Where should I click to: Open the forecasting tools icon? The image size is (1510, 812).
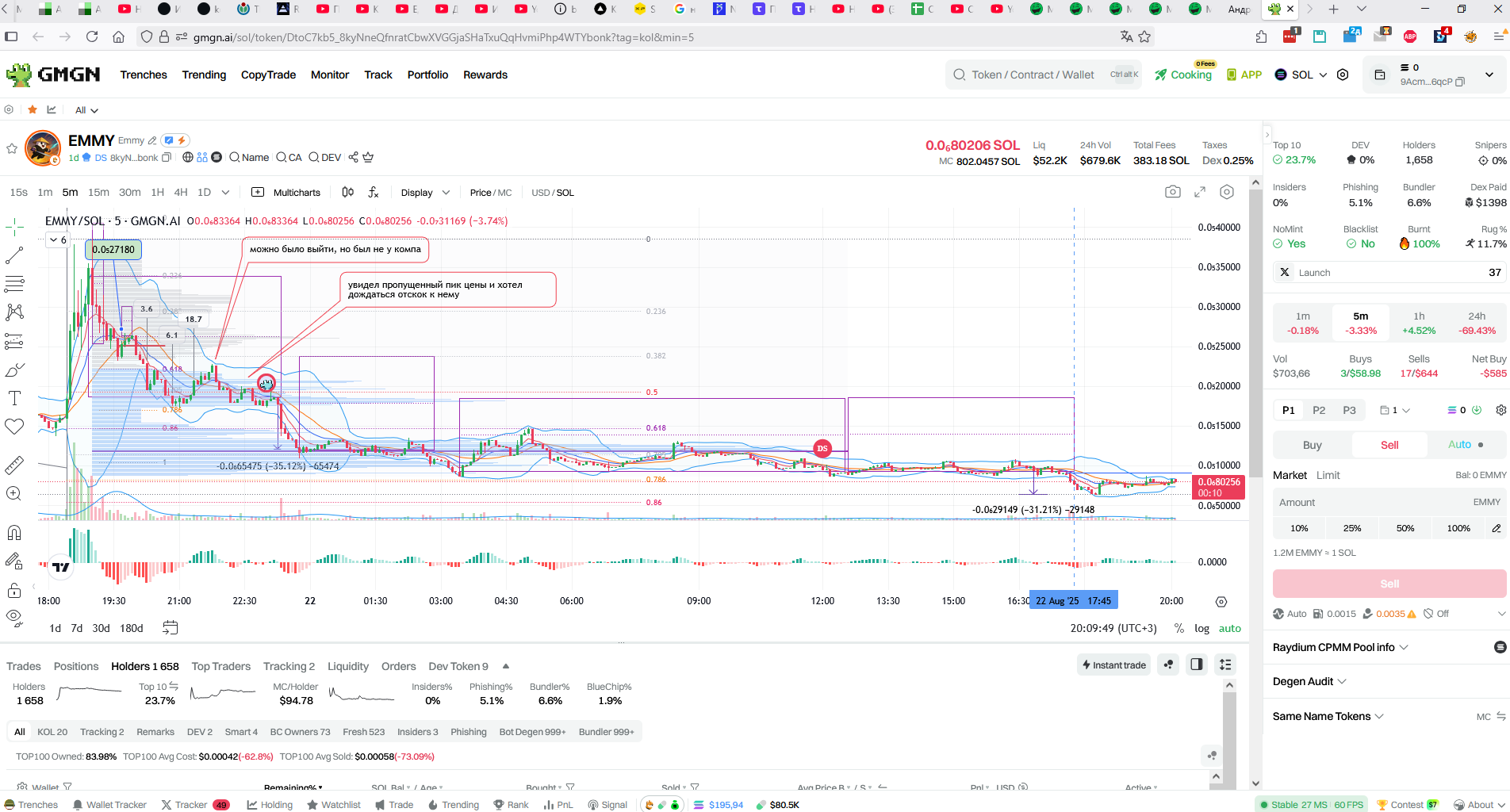14,341
